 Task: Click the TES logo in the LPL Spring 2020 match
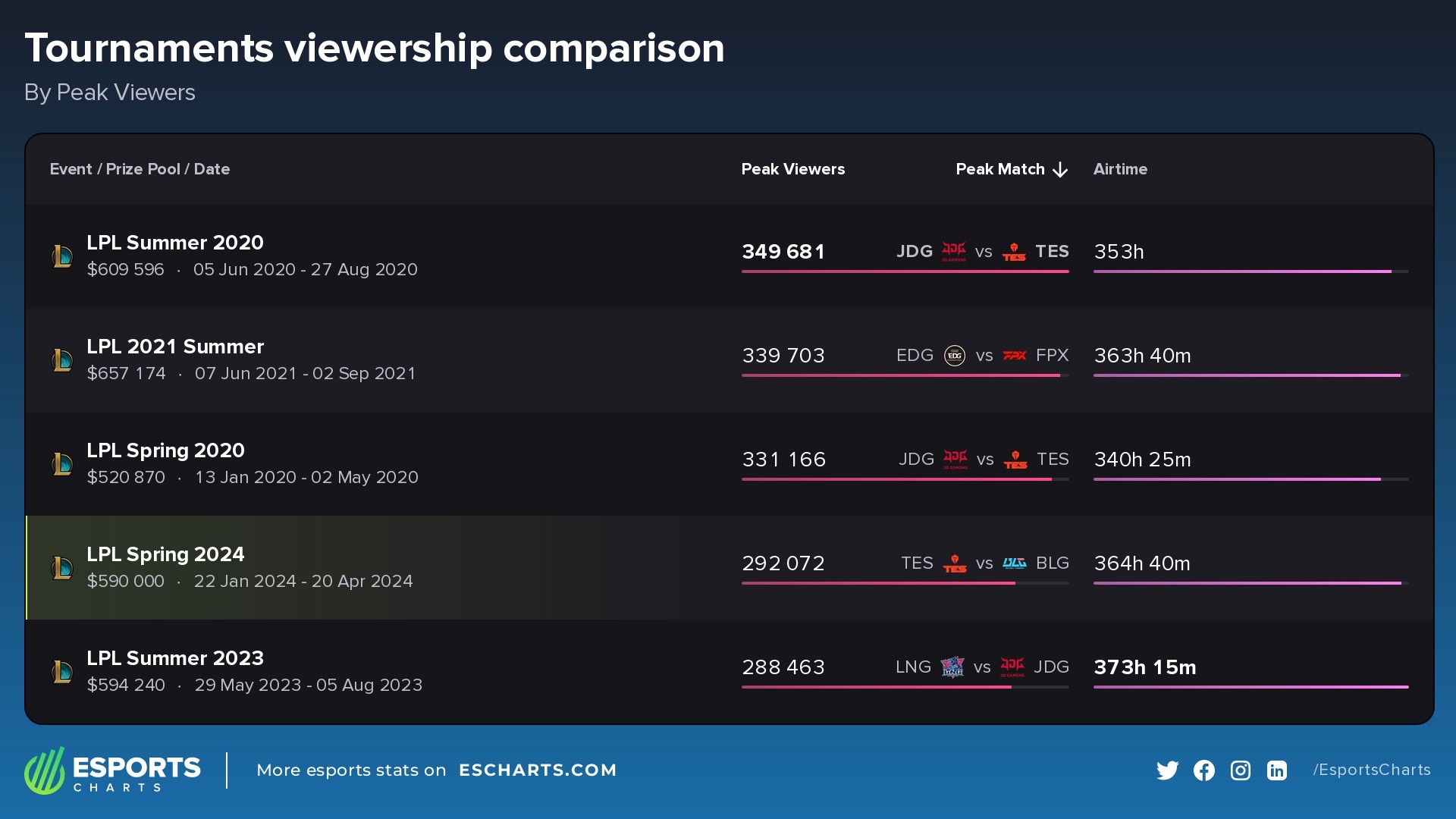[1016, 459]
